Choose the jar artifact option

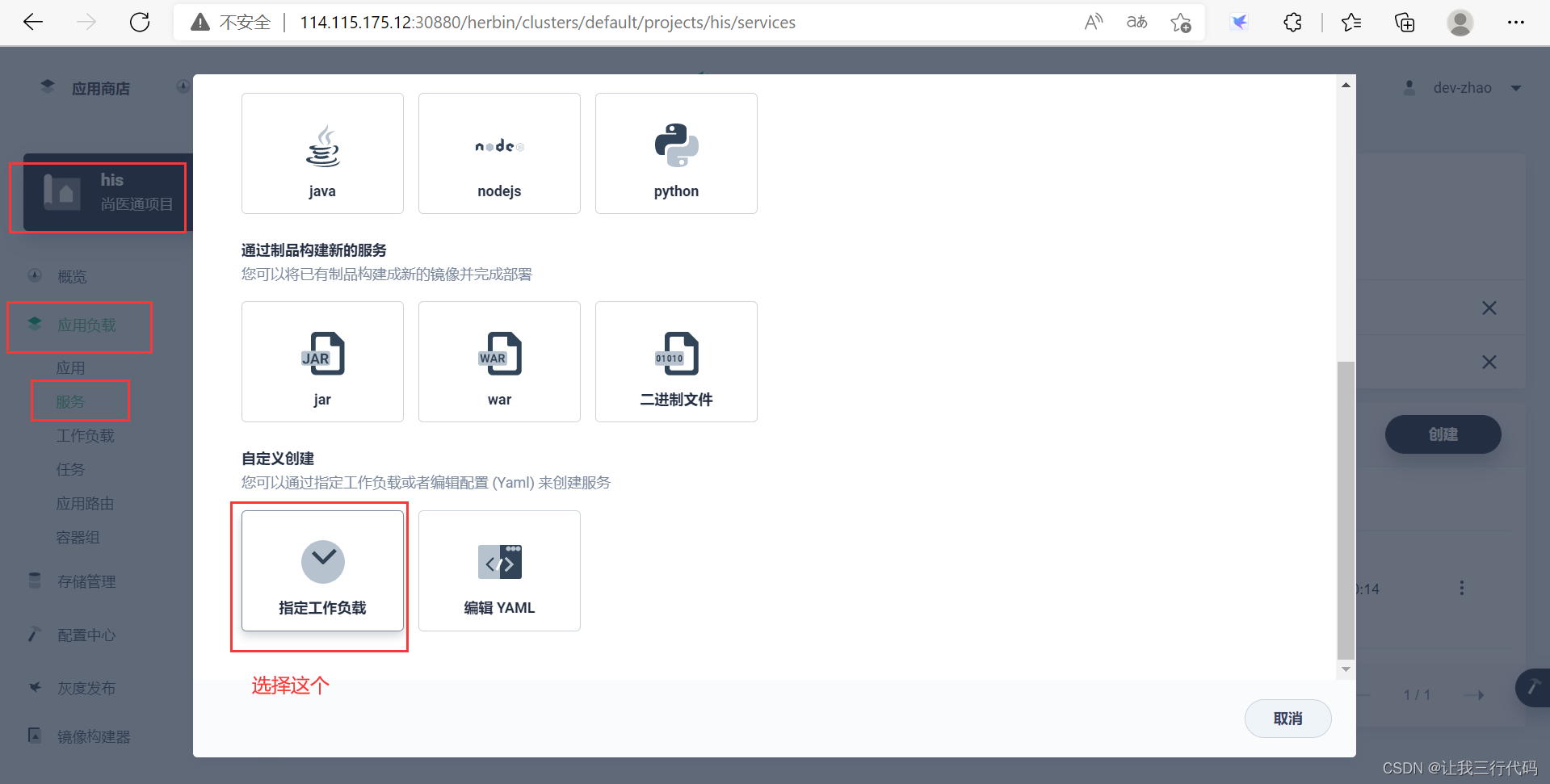pos(322,362)
